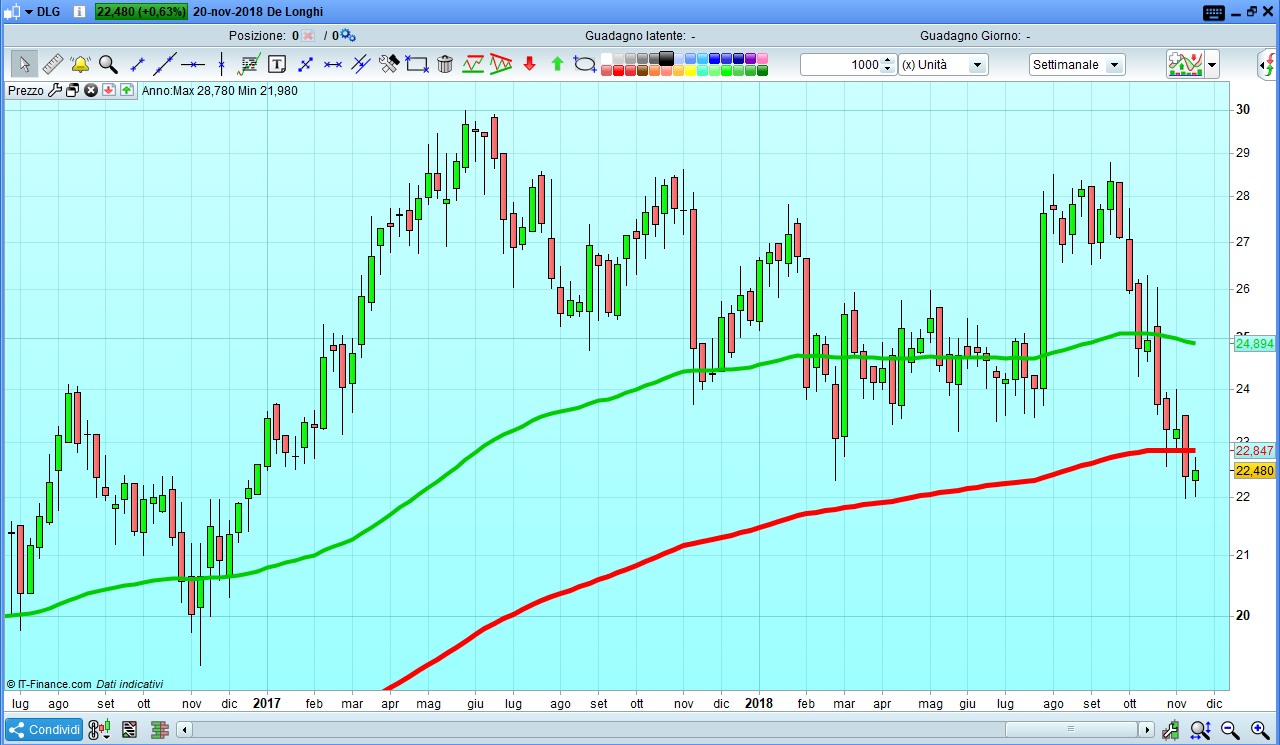
Task: Choose the rectangle drawing tool
Action: [417, 65]
